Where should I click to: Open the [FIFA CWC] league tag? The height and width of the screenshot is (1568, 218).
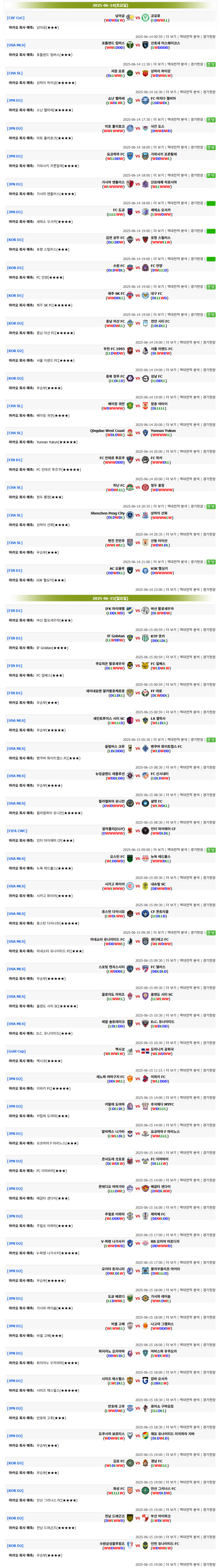click(17, 832)
